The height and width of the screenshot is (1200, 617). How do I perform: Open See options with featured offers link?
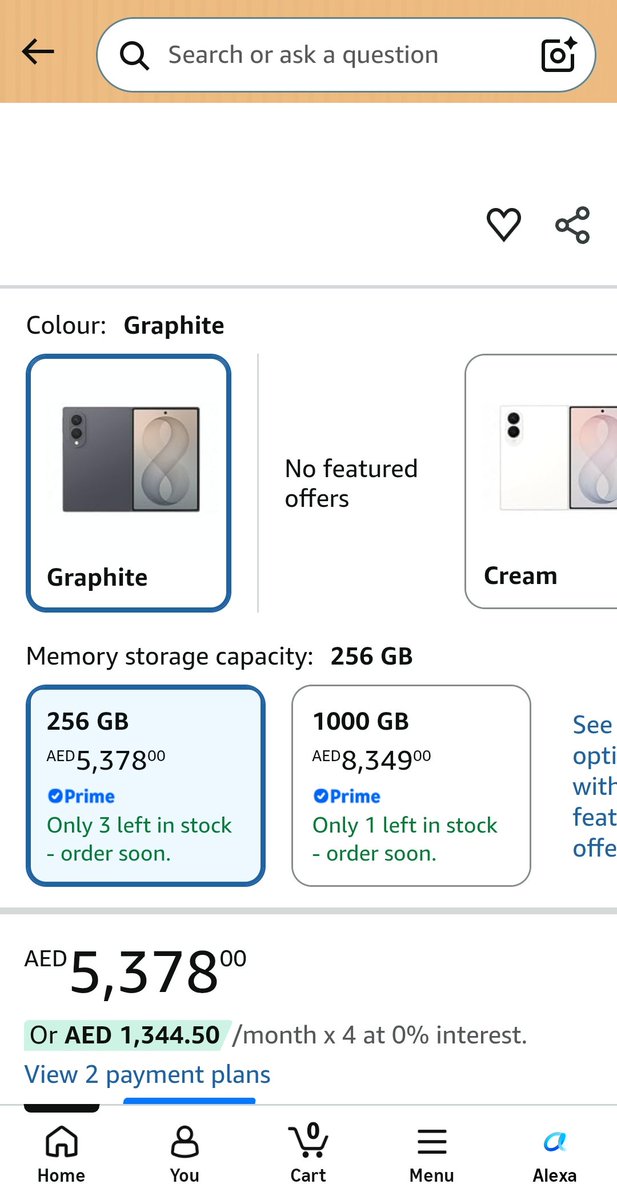594,786
